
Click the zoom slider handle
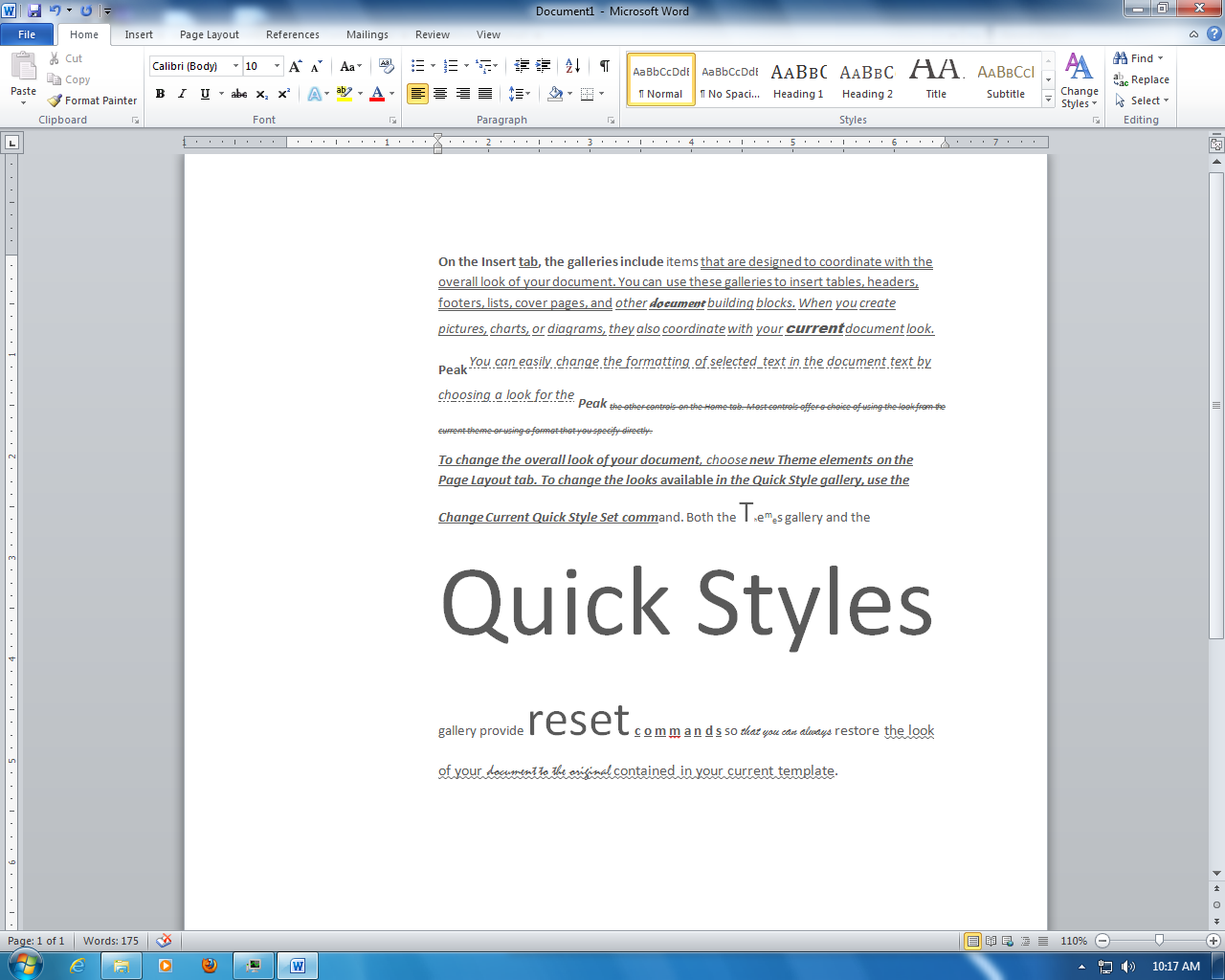point(1159,941)
